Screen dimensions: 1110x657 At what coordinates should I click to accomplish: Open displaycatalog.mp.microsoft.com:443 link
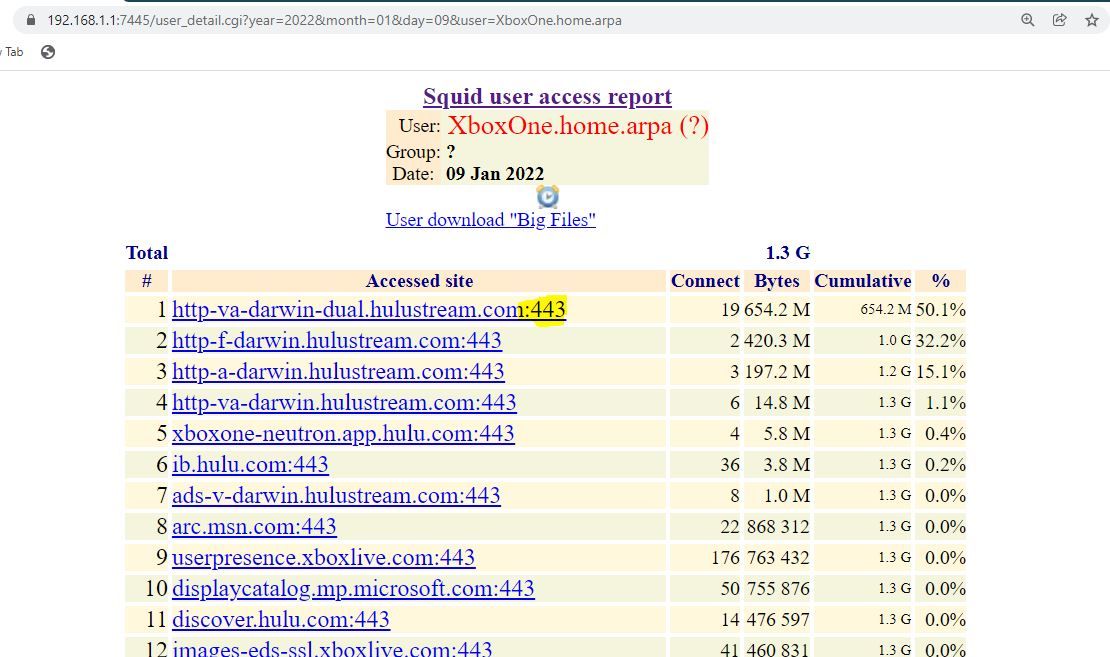pos(353,588)
